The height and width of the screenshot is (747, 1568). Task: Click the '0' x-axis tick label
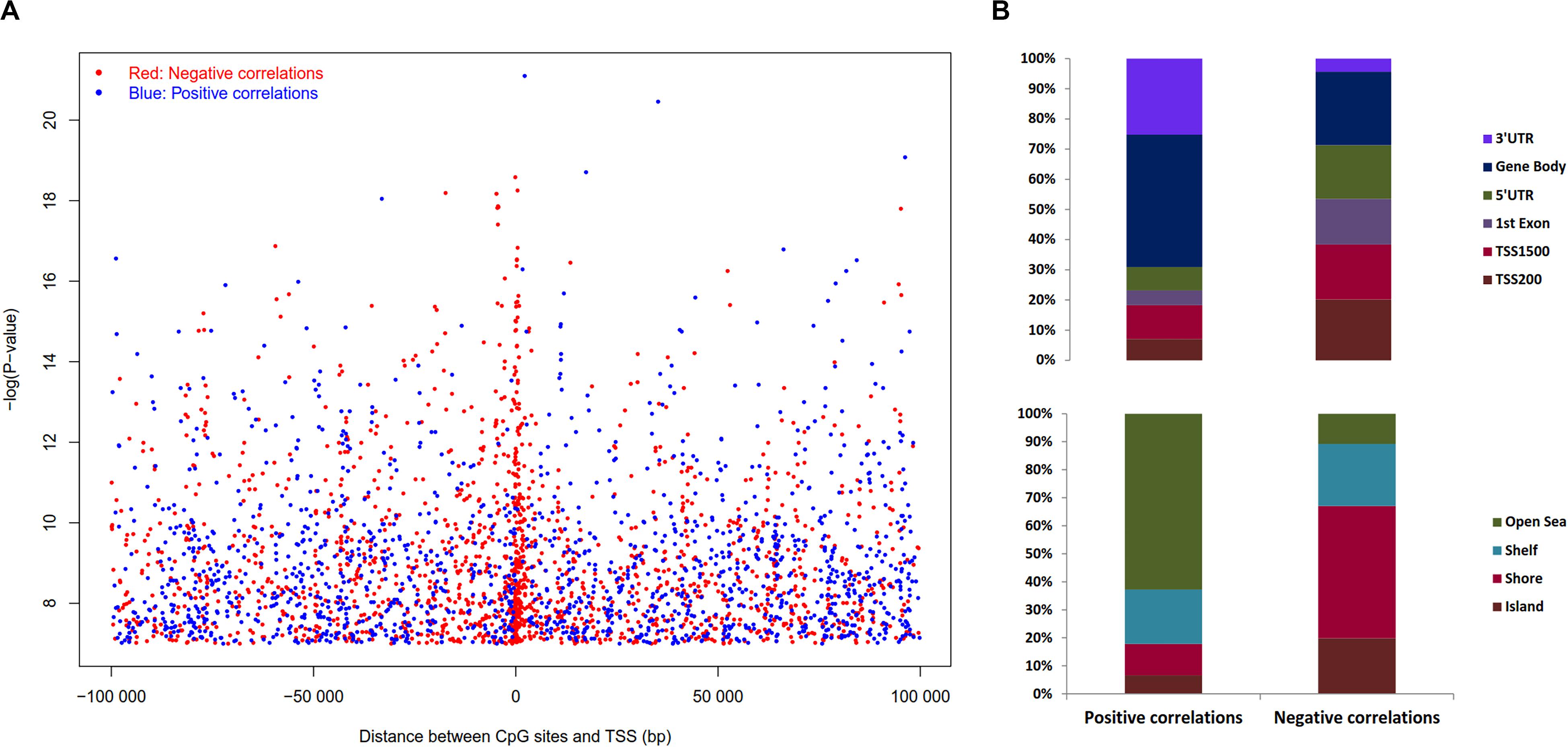[x=515, y=697]
